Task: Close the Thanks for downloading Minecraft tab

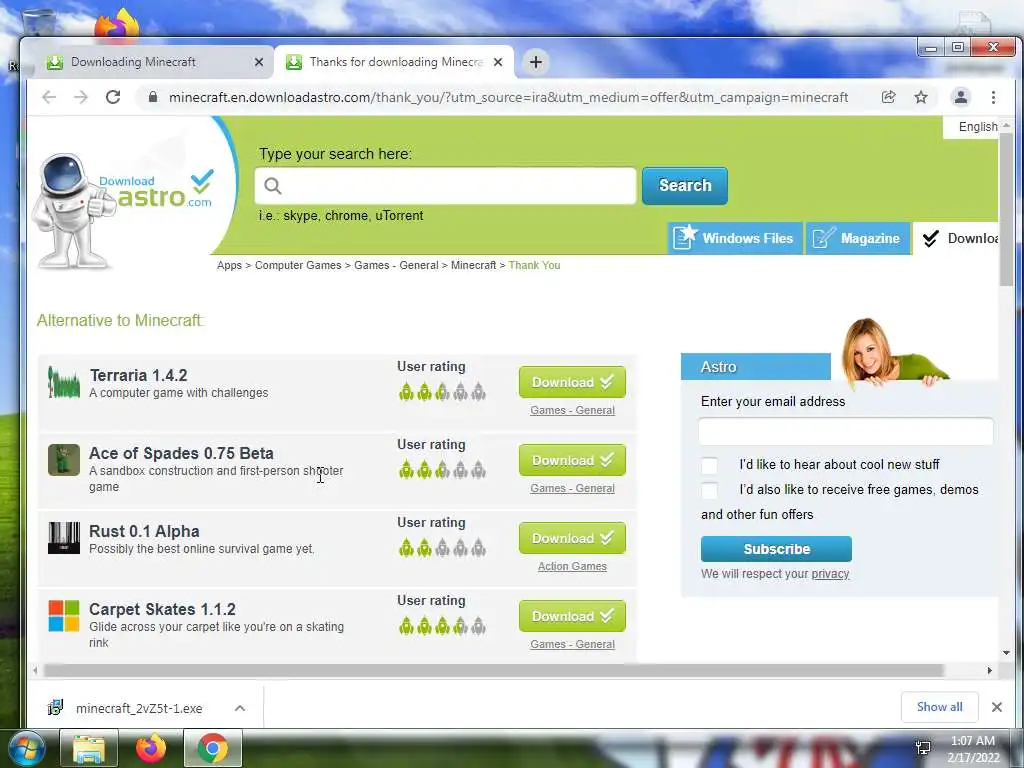Action: click(498, 62)
